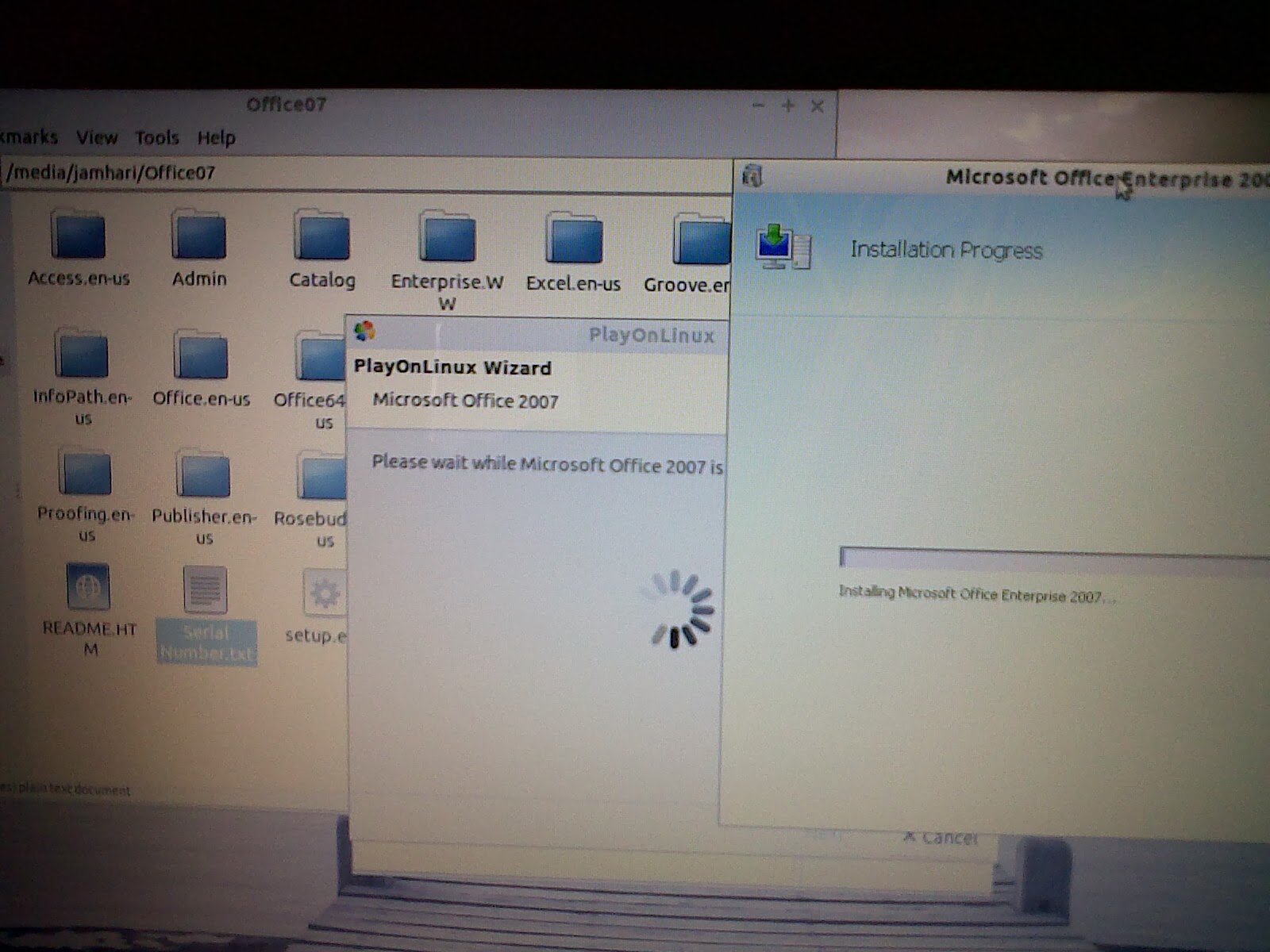This screenshot has width=1270, height=952.
Task: Select the Serial Number.txt file icon
Action: [205, 589]
